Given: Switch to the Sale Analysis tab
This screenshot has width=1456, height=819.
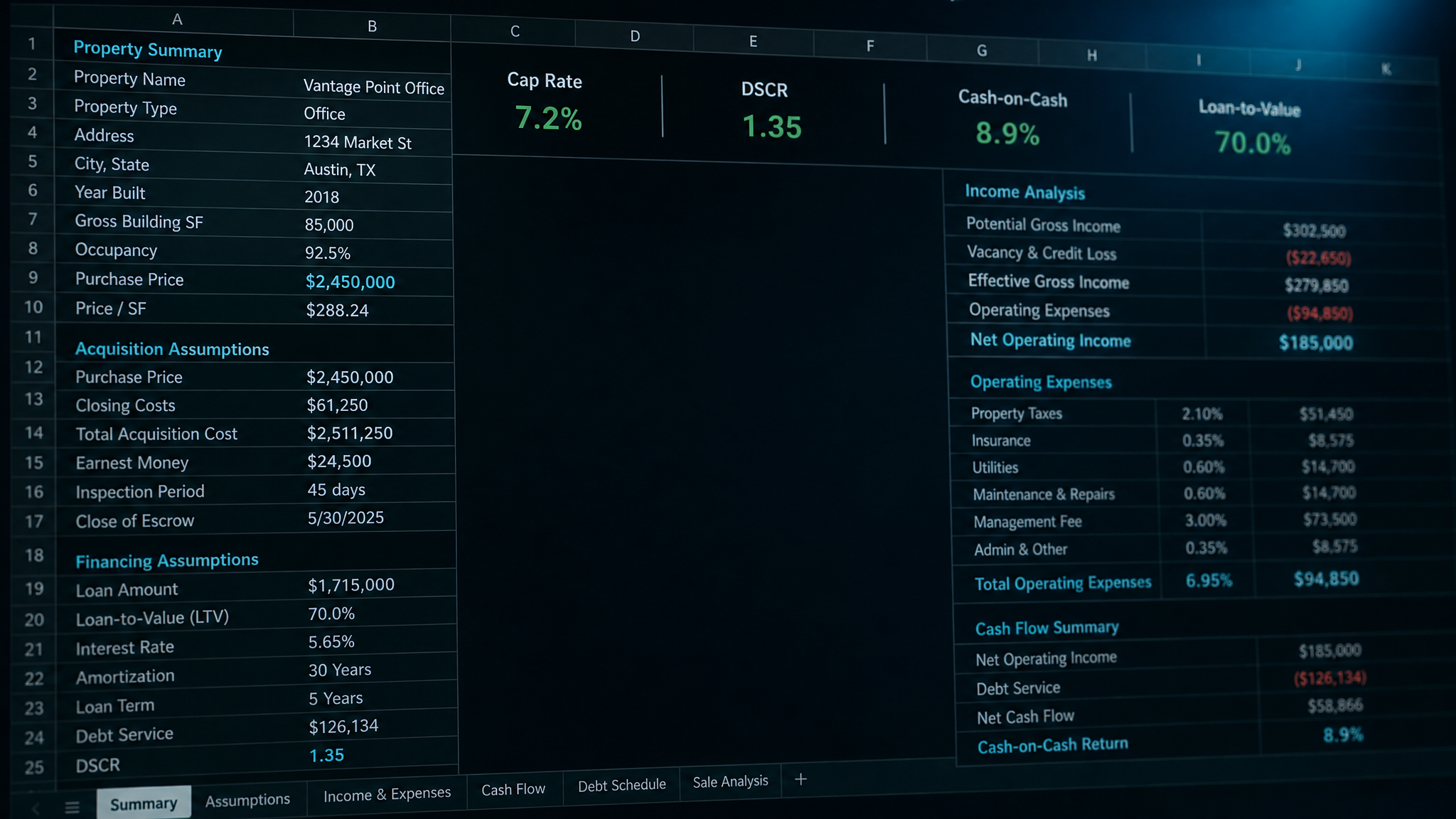Looking at the screenshot, I should [730, 781].
